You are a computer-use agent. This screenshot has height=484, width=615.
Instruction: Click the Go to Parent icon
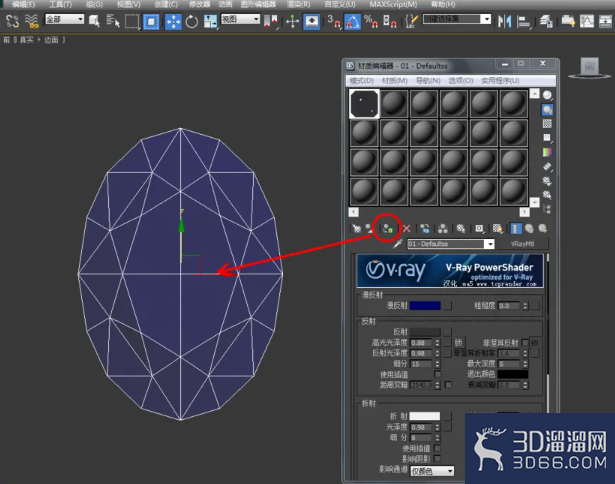pyautogui.click(x=529, y=228)
